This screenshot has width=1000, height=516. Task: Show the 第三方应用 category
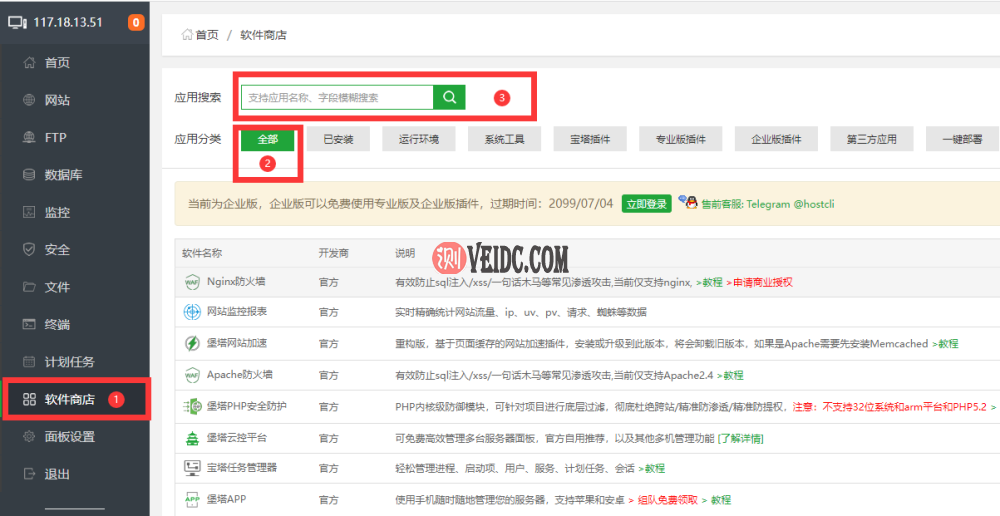(872, 139)
